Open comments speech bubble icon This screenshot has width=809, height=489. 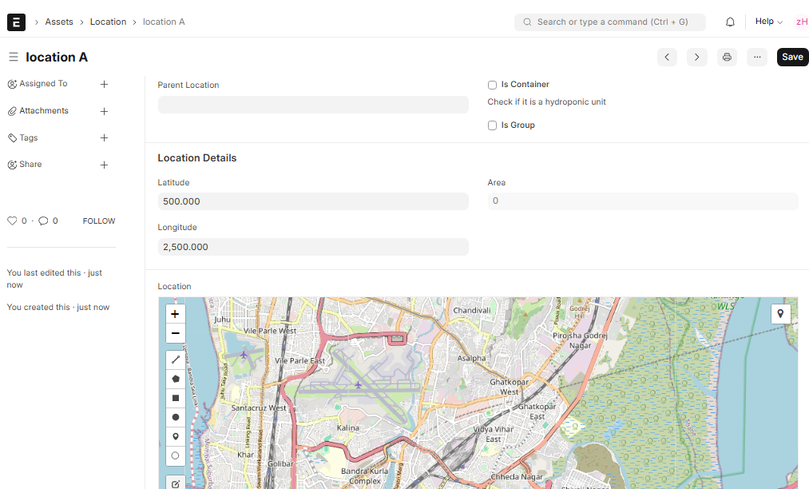(x=43, y=221)
